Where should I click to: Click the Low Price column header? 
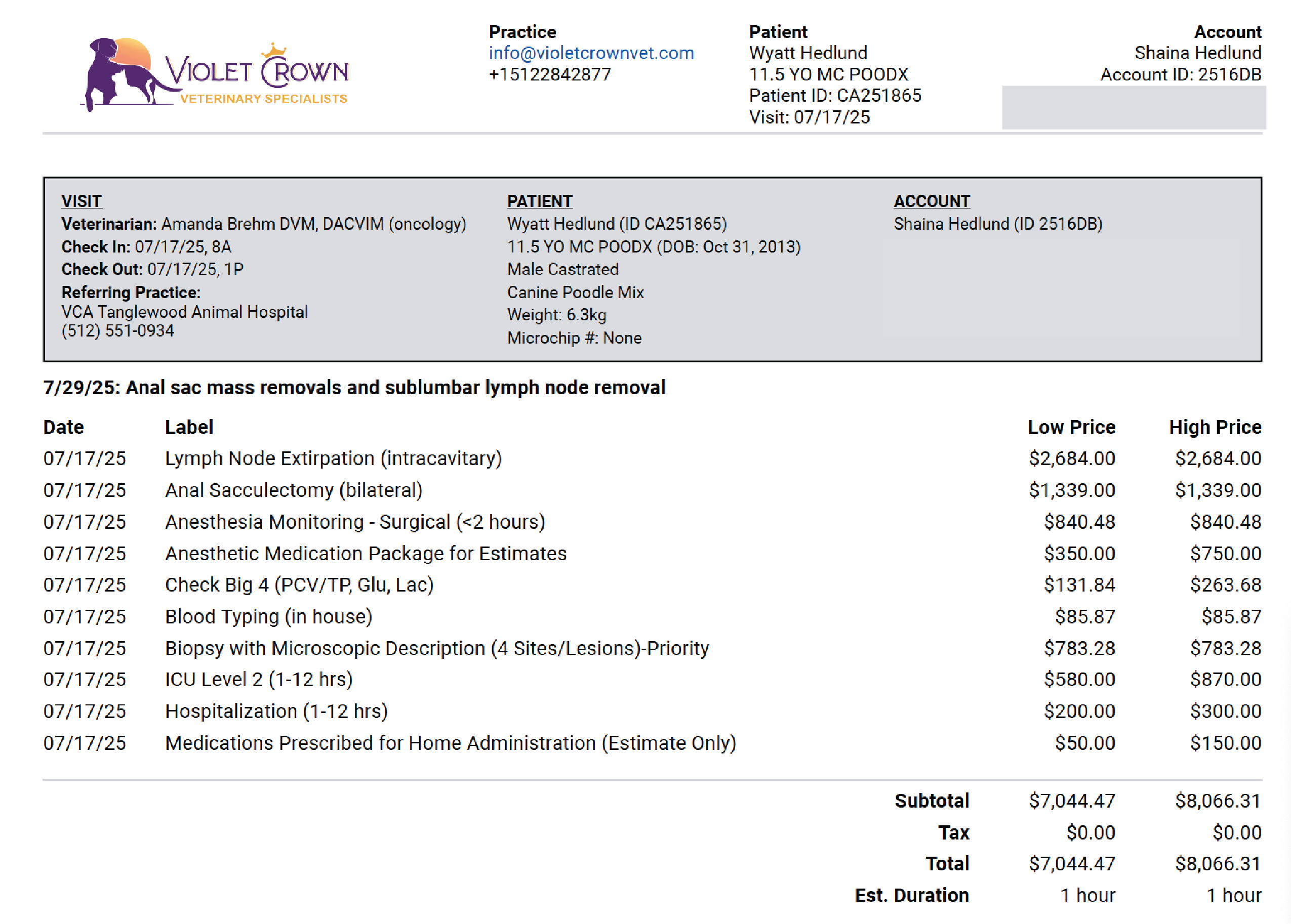click(x=1071, y=427)
